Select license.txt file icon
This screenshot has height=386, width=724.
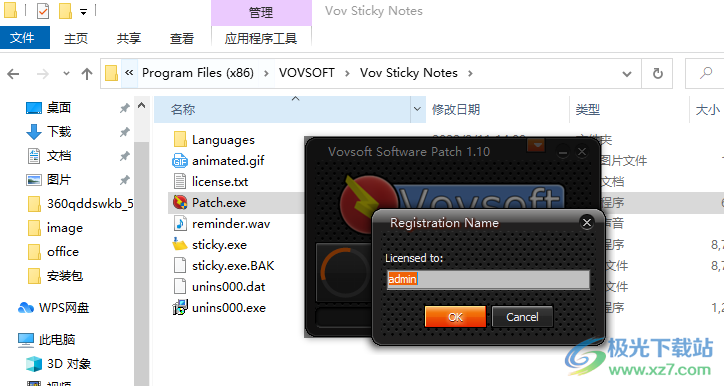pyautogui.click(x=180, y=181)
